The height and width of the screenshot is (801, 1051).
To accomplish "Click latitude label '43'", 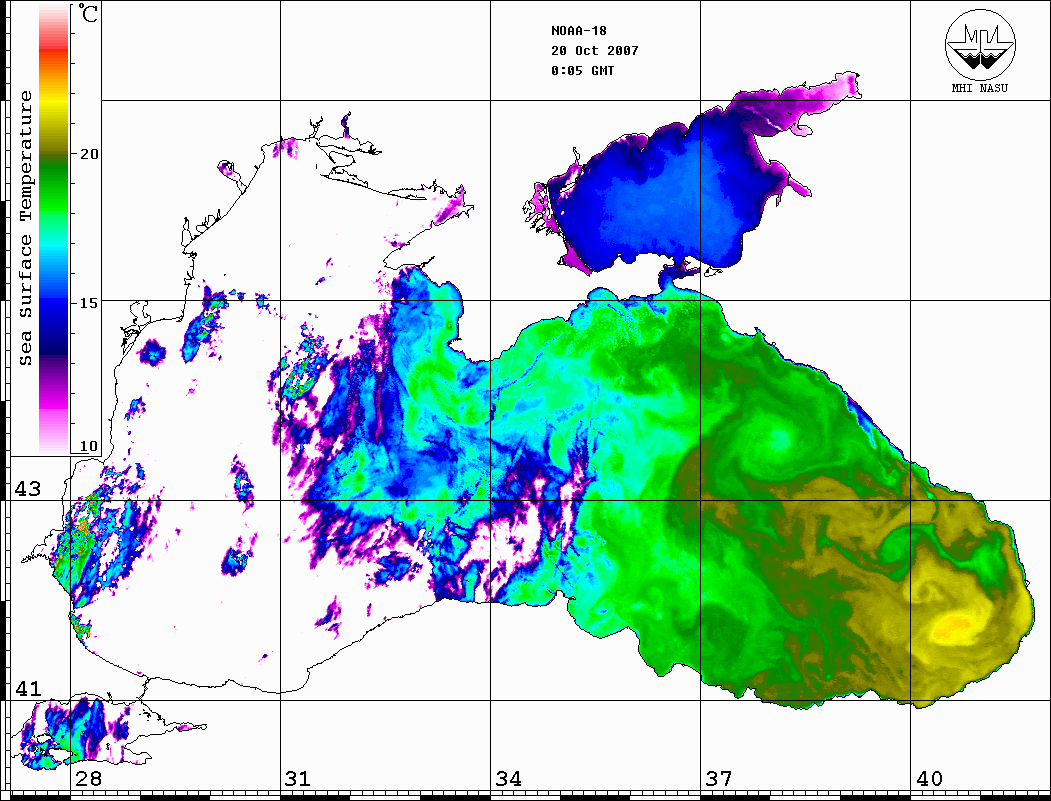I will click(28, 489).
